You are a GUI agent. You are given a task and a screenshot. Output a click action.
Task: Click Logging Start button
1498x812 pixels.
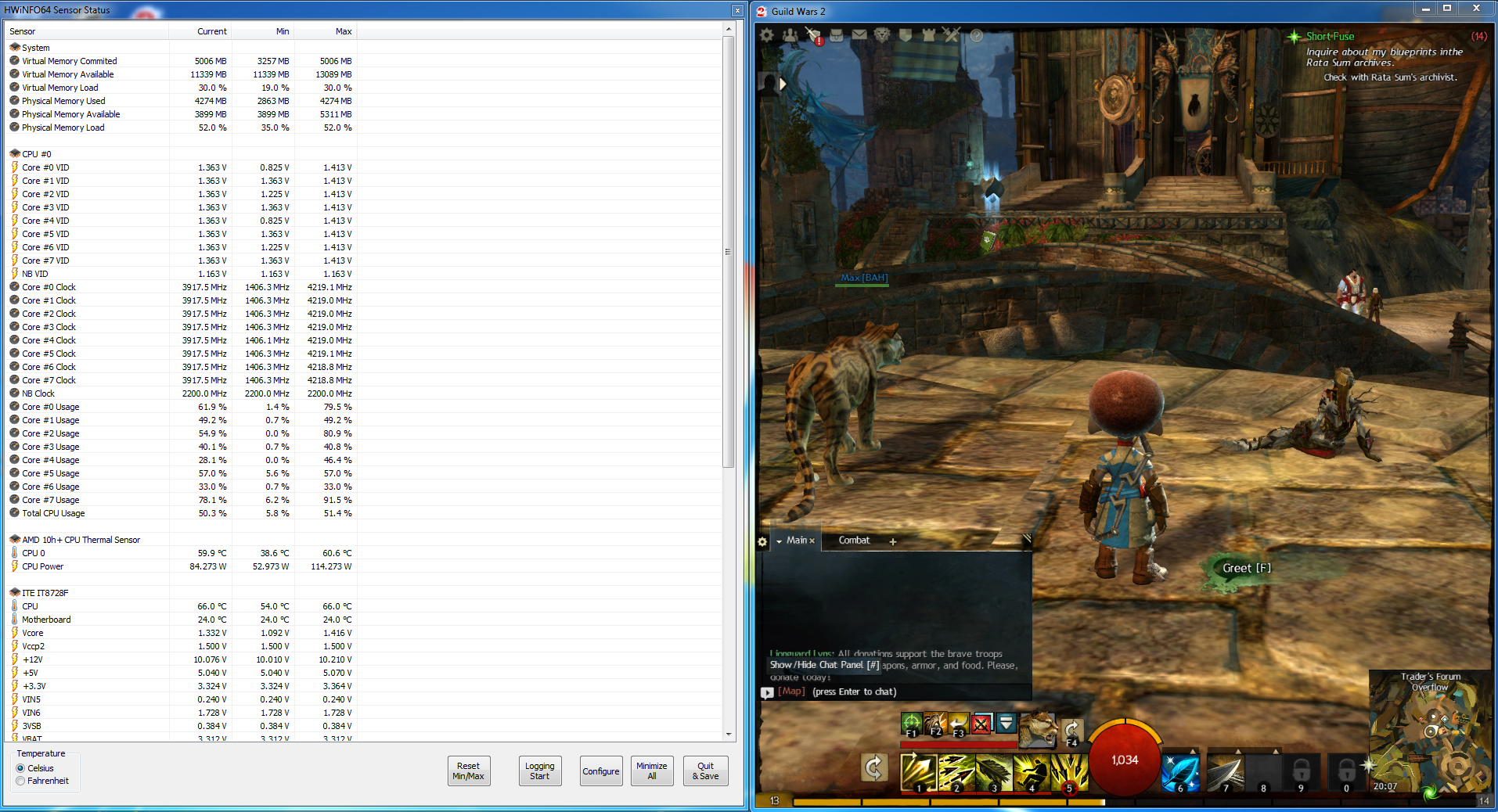[x=539, y=771]
